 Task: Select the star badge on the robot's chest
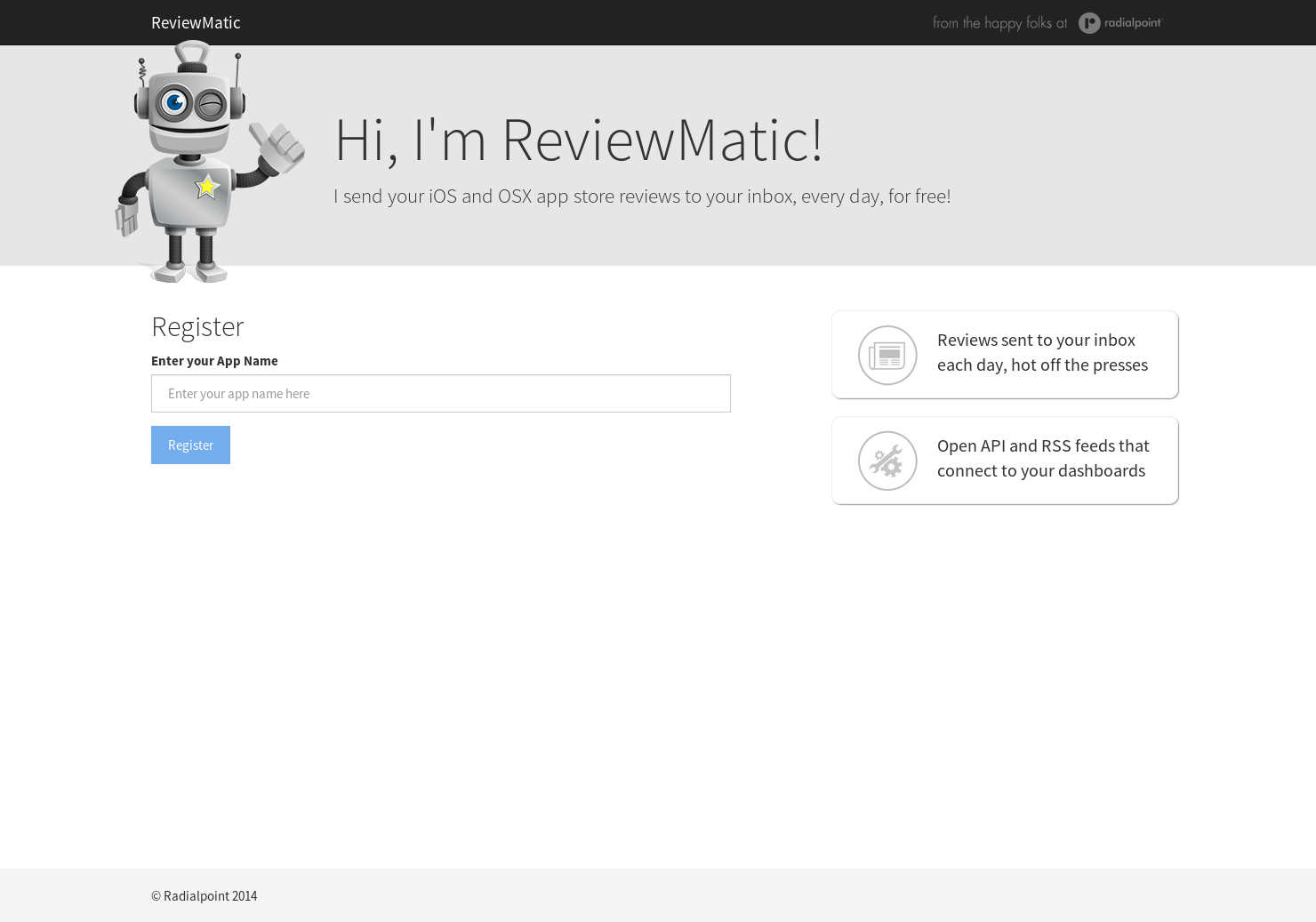206,186
